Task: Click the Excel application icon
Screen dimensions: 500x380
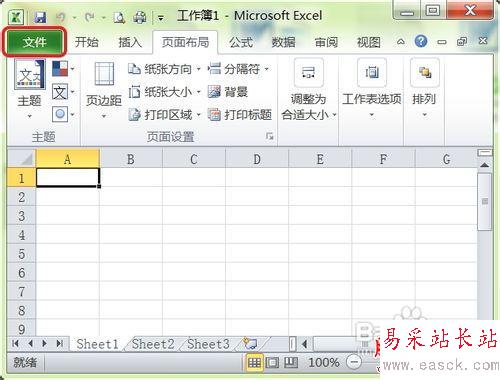Action: 16,17
